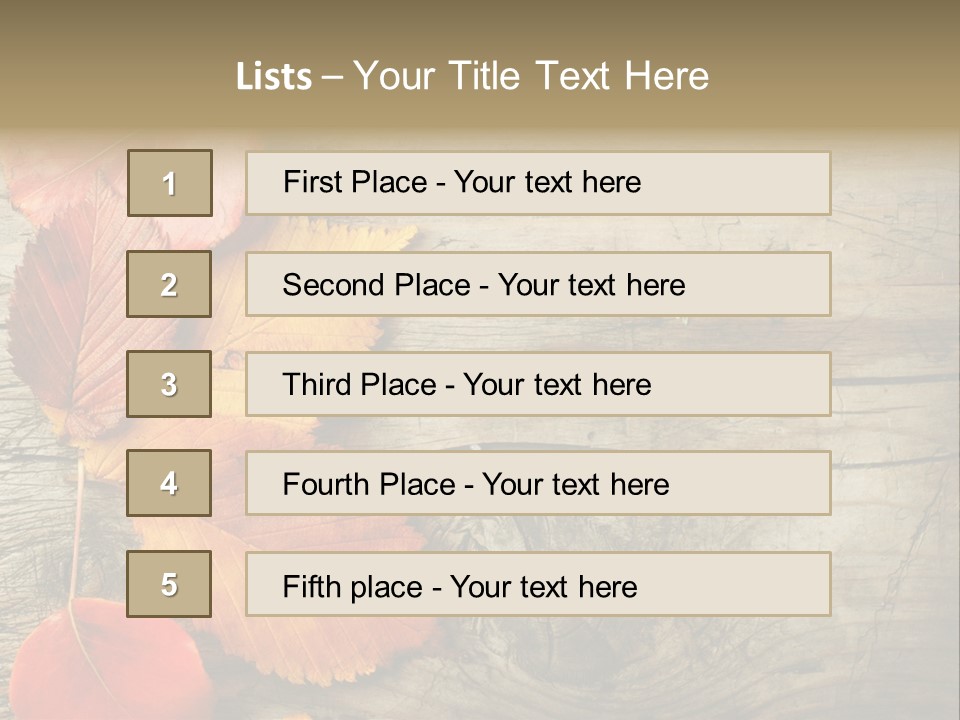
Task: Select the number 2 box
Action: [169, 284]
